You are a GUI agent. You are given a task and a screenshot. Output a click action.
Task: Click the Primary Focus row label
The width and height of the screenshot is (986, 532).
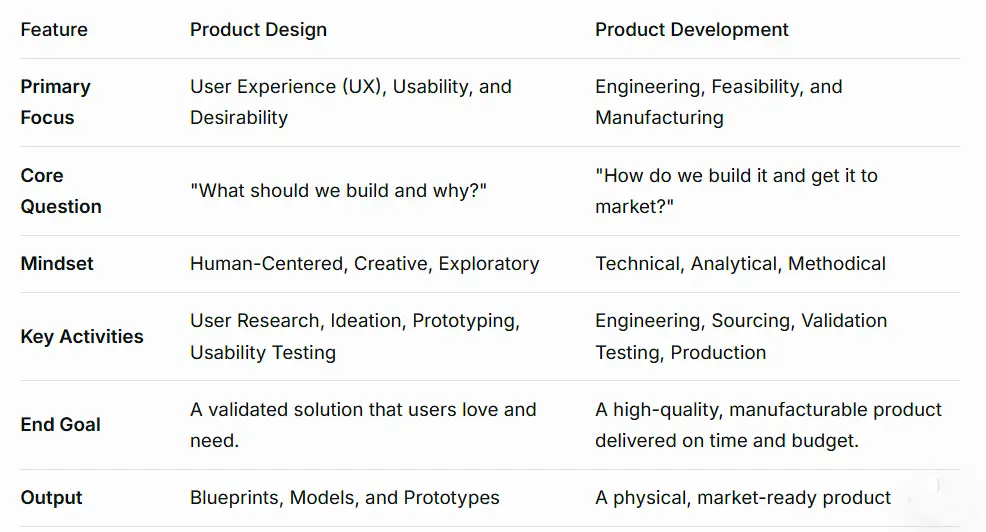(55, 102)
